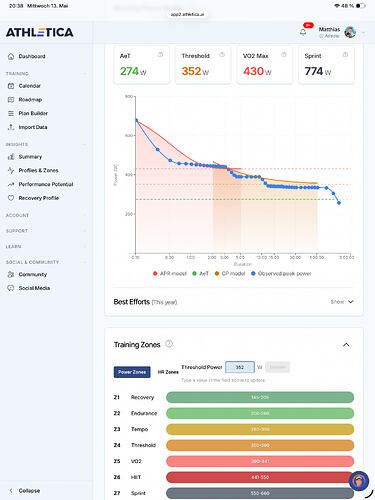
Task: Open Dashboard from sidebar menu
Action: pos(32,56)
